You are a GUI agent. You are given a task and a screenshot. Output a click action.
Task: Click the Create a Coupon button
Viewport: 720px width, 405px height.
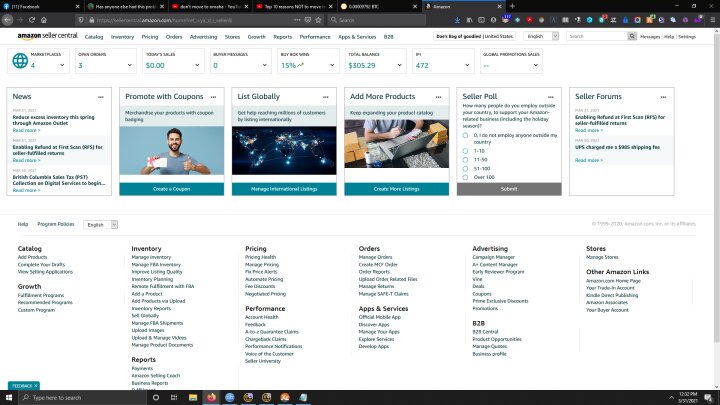(172, 189)
